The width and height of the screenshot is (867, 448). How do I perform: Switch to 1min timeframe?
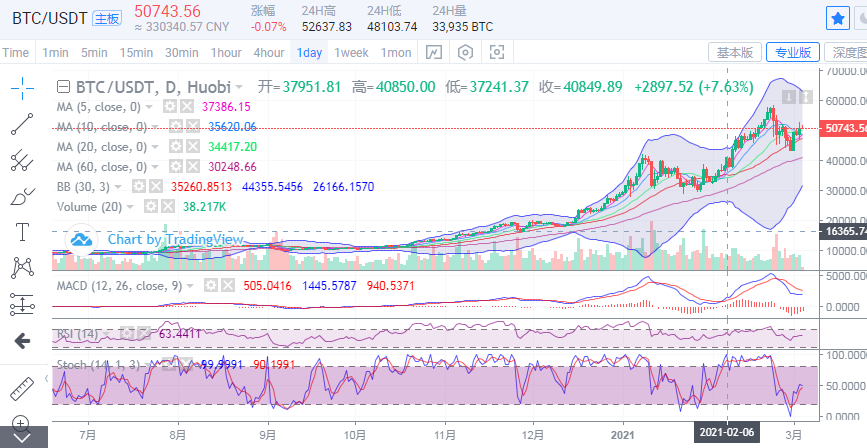click(55, 53)
